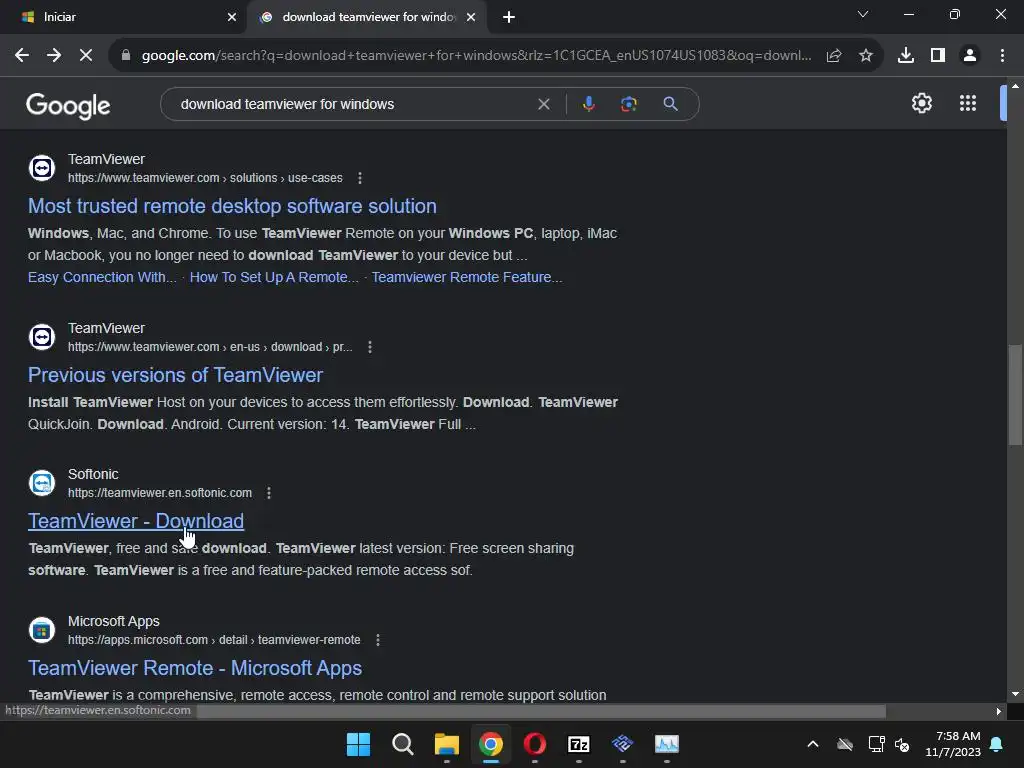Open Most trusted remote desktop software solution

point(232,206)
